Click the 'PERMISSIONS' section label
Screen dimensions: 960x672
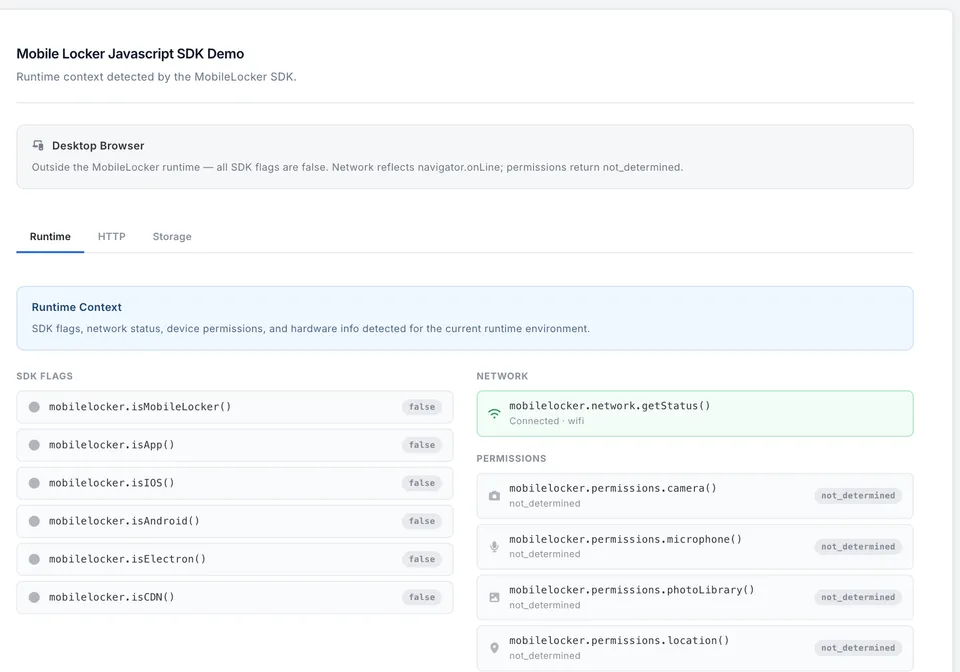(x=511, y=458)
